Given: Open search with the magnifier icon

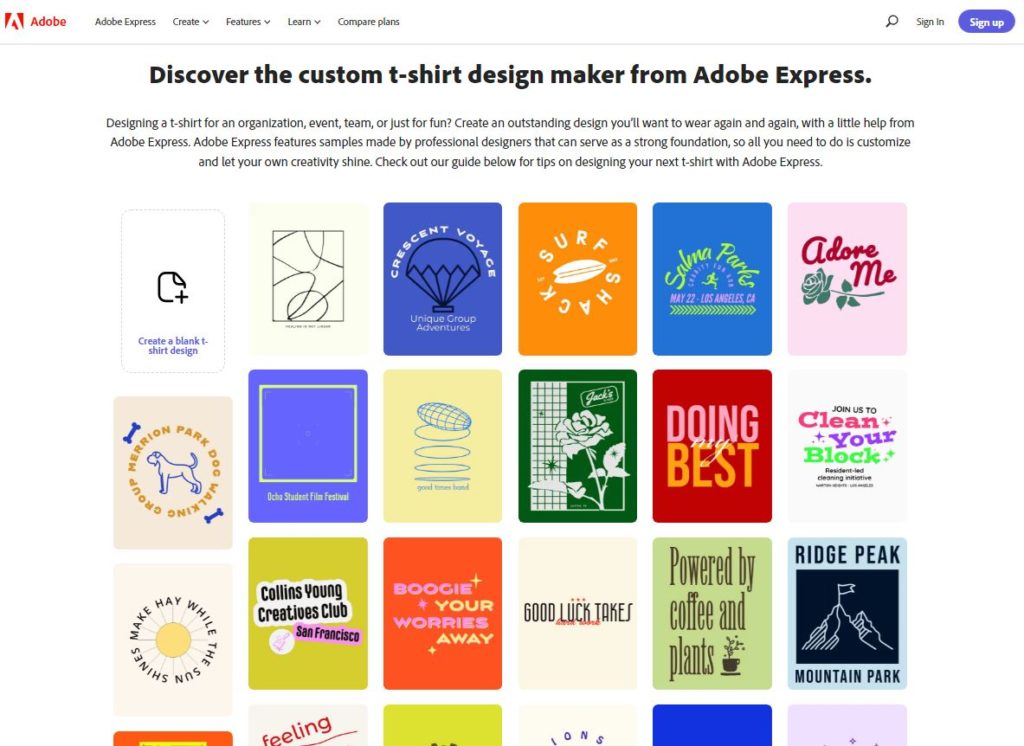Looking at the screenshot, I should tap(891, 22).
